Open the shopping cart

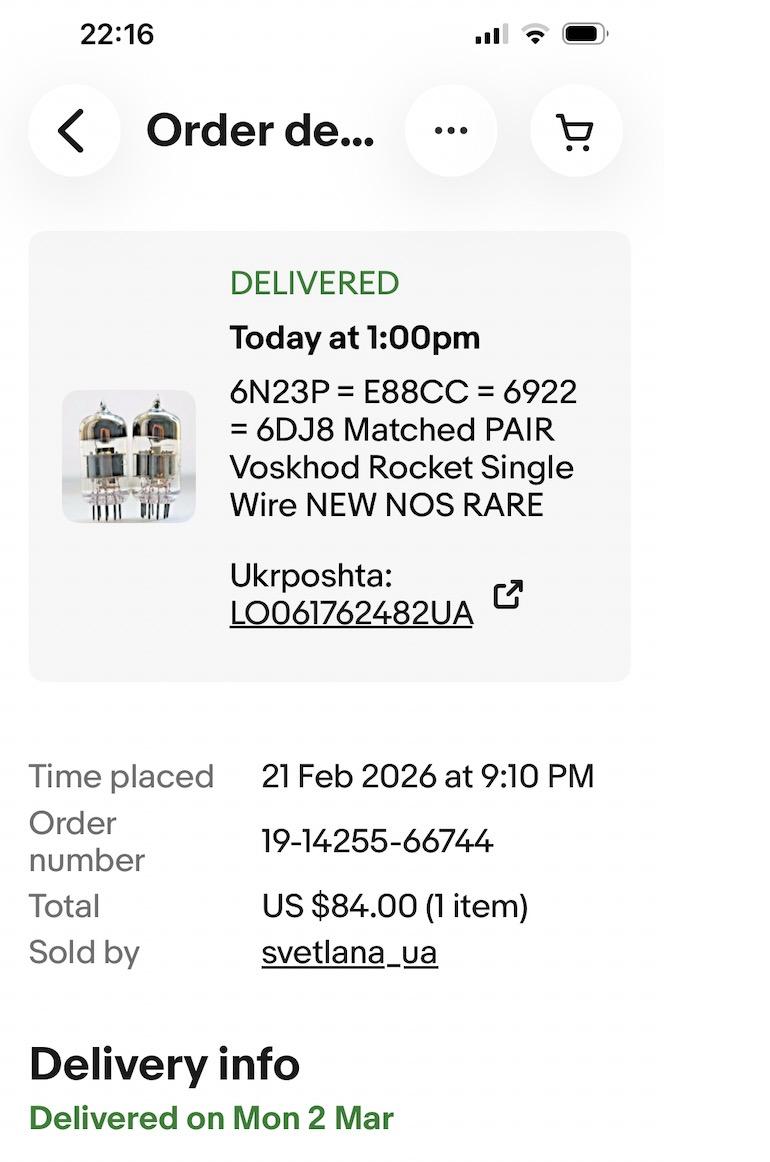click(576, 131)
